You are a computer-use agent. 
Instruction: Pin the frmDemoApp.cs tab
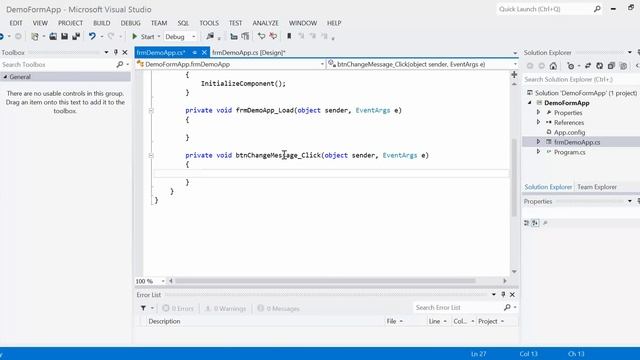pyautogui.click(x=195, y=53)
